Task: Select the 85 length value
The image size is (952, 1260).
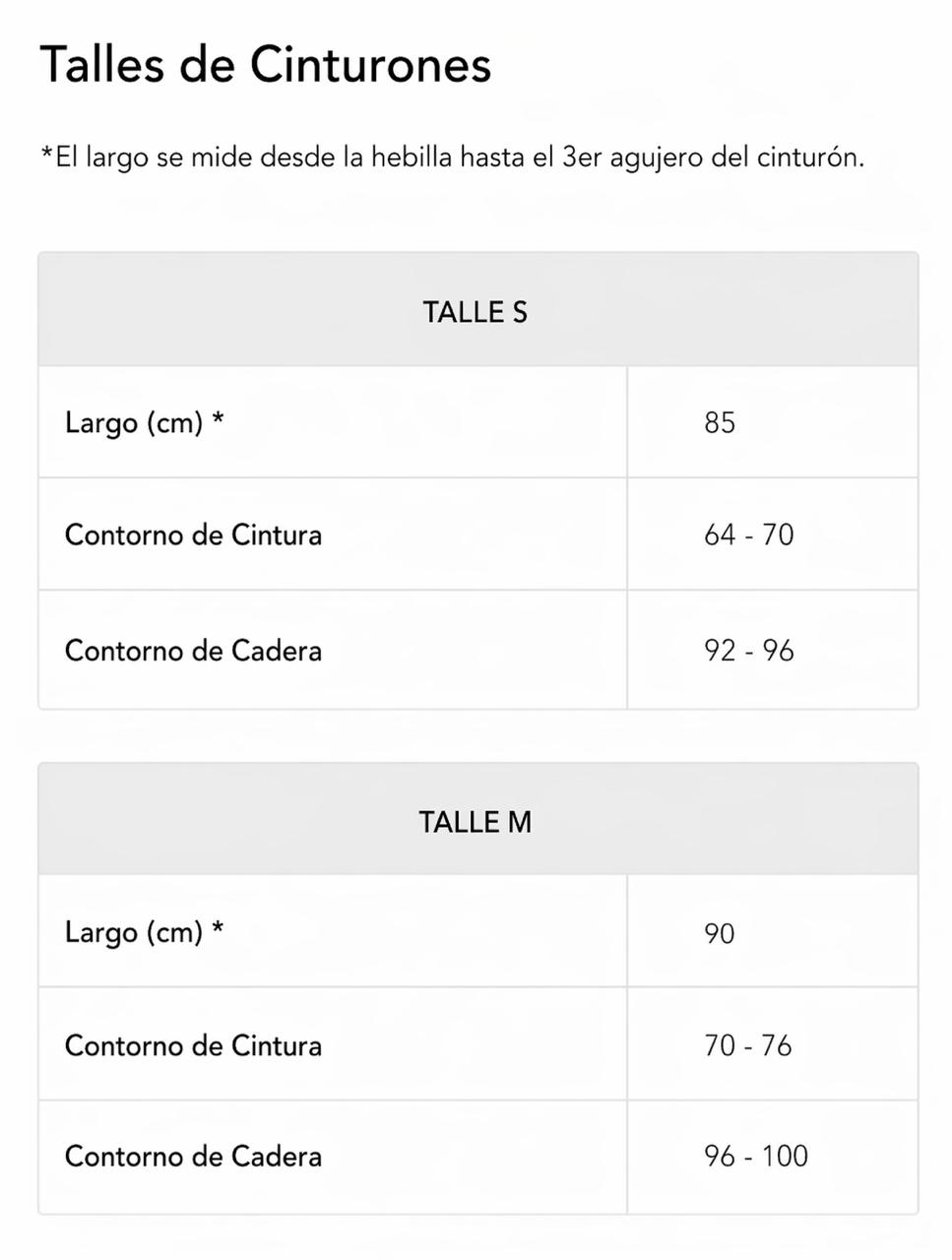Action: coord(720,423)
